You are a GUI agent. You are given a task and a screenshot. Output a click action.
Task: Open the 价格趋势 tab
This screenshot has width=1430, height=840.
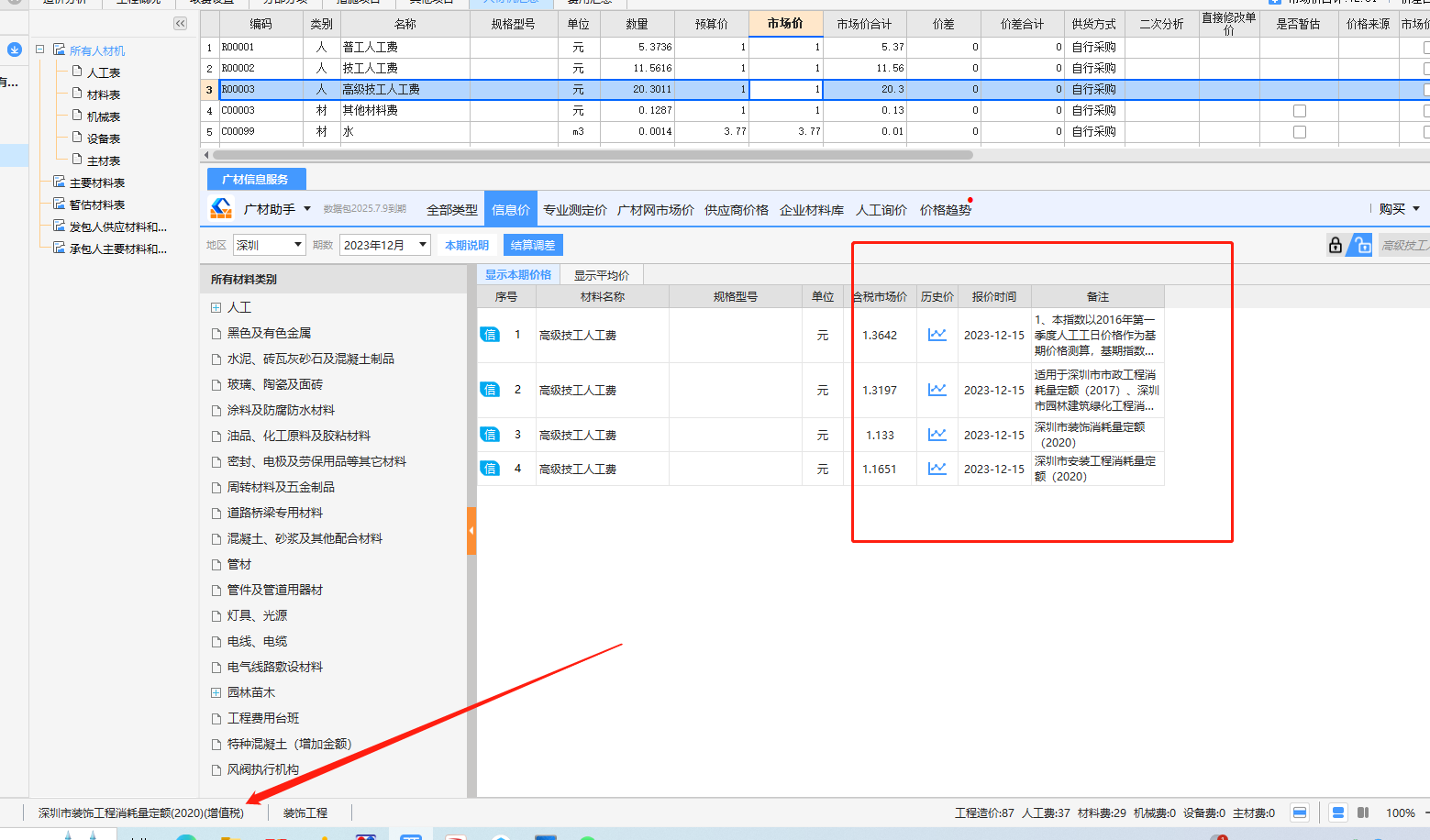[946, 210]
